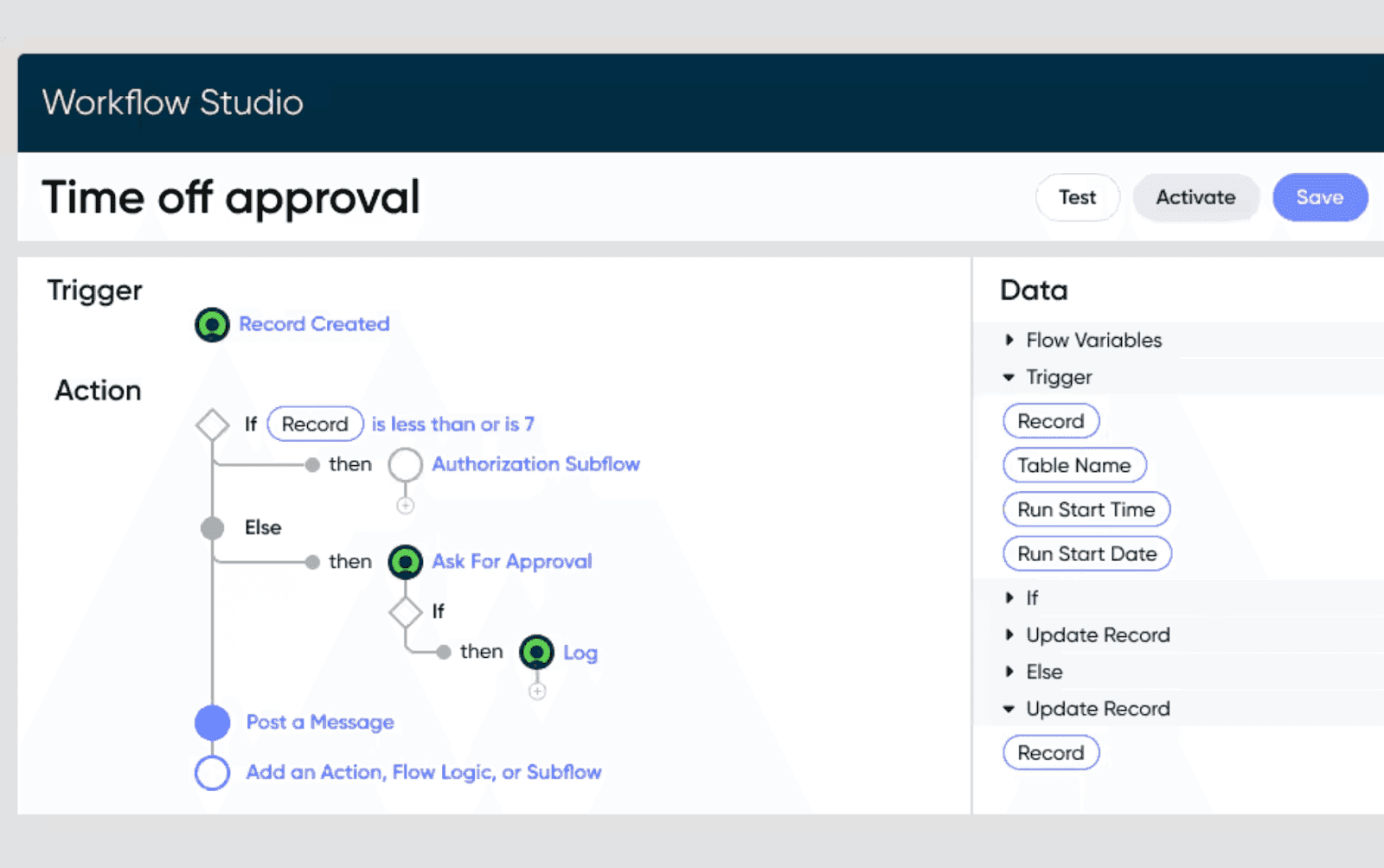Click the plus icon under Authorization Subflow

(404, 505)
